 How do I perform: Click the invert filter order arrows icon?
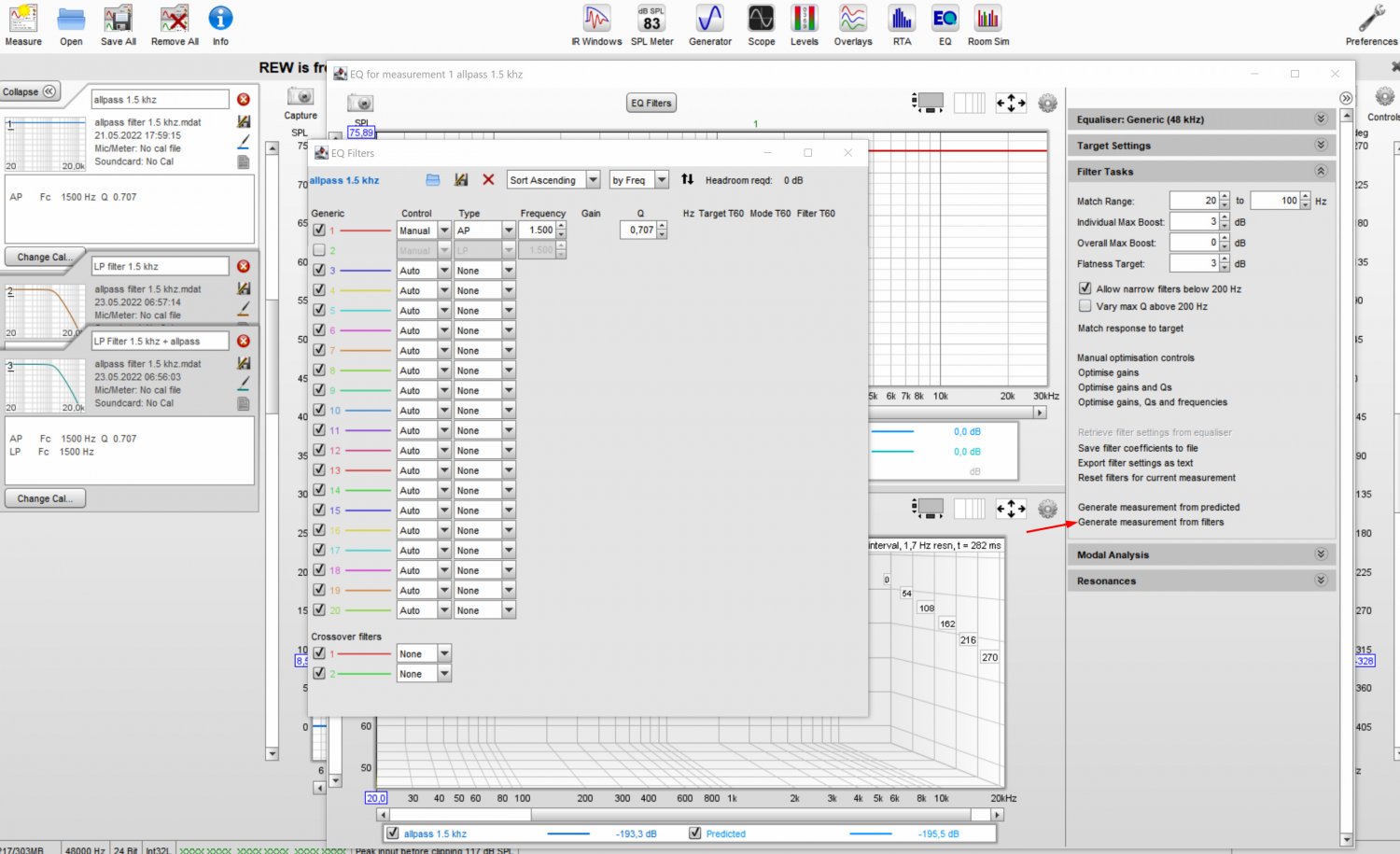(687, 179)
